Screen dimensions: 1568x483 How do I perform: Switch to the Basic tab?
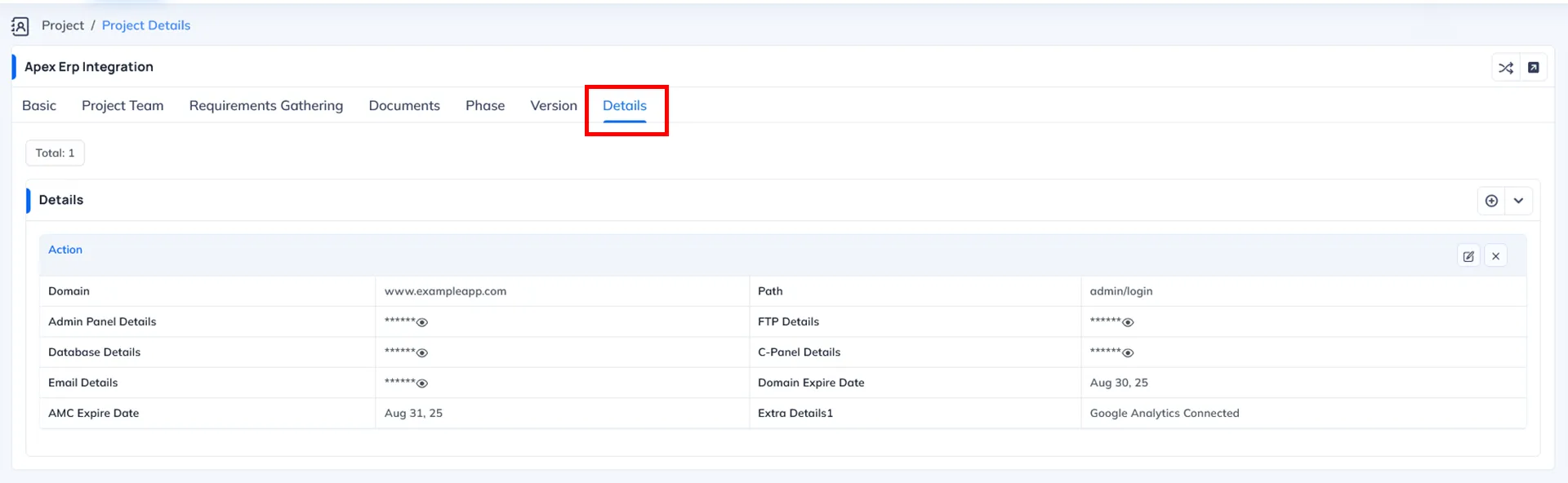(x=39, y=106)
